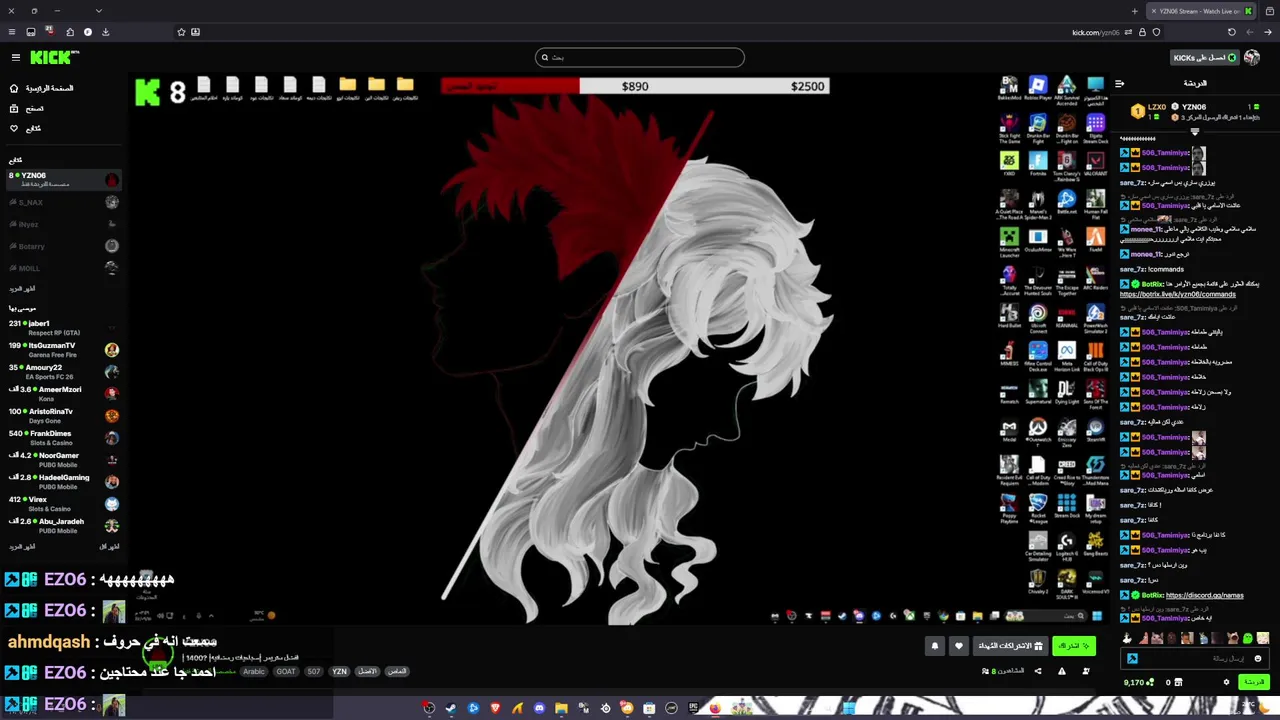The width and height of the screenshot is (1280, 720).
Task: Click the heart follow button
Action: coord(958,646)
